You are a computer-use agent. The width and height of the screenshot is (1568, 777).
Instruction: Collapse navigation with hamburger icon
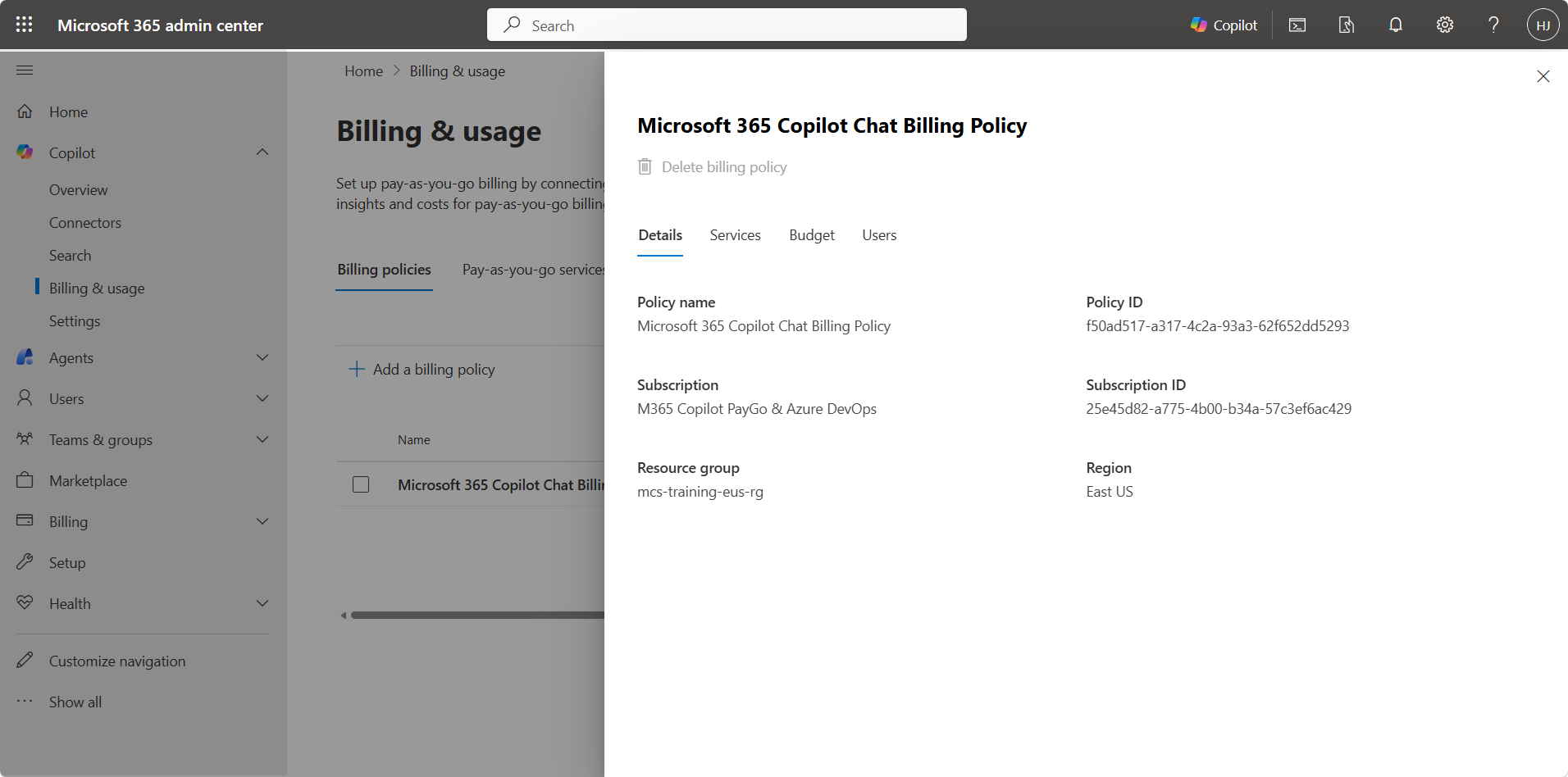click(x=25, y=70)
